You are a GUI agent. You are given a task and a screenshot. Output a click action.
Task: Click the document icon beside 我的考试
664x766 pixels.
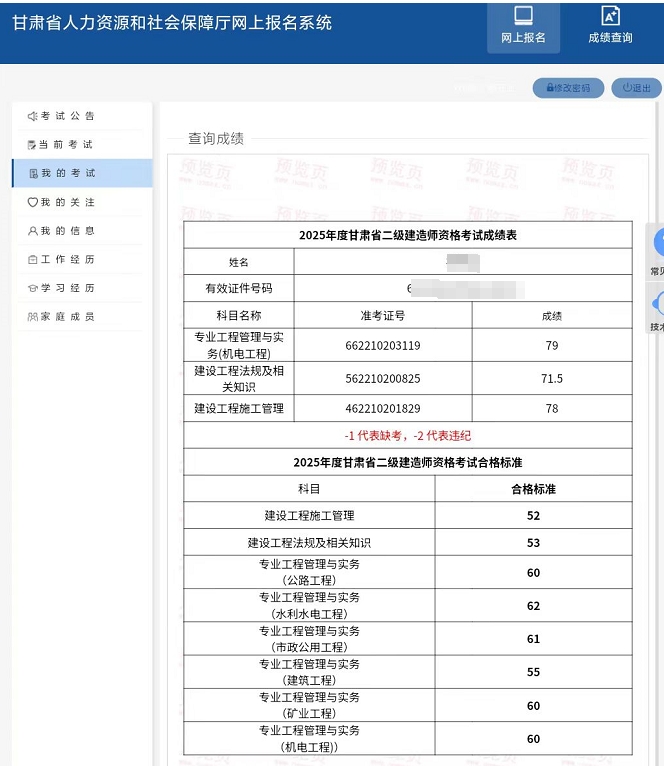point(33,173)
